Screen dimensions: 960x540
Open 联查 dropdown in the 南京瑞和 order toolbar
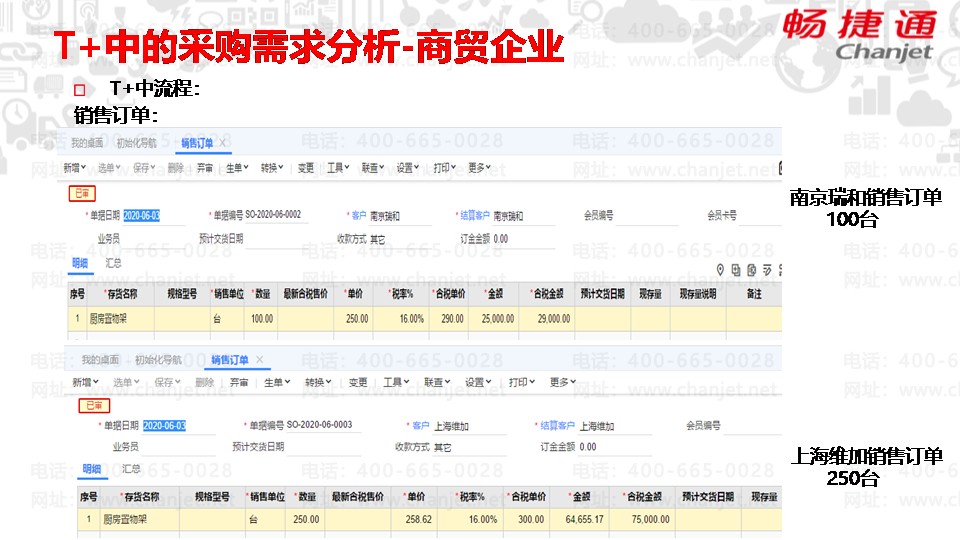pos(372,167)
